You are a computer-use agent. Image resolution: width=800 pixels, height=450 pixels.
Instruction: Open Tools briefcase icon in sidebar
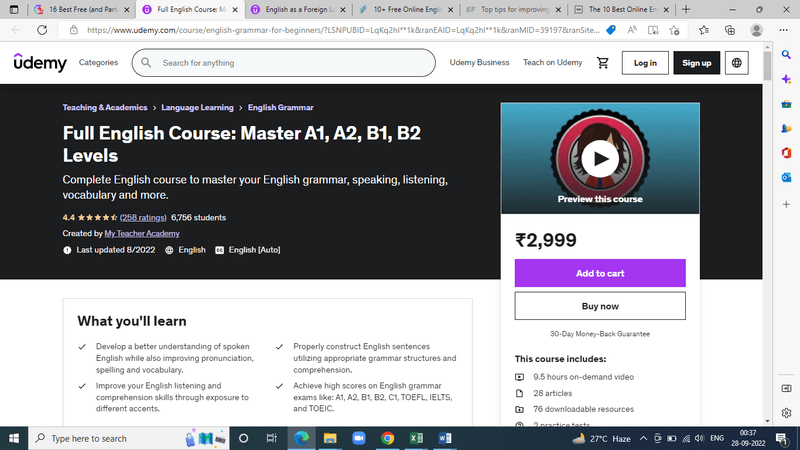[786, 104]
